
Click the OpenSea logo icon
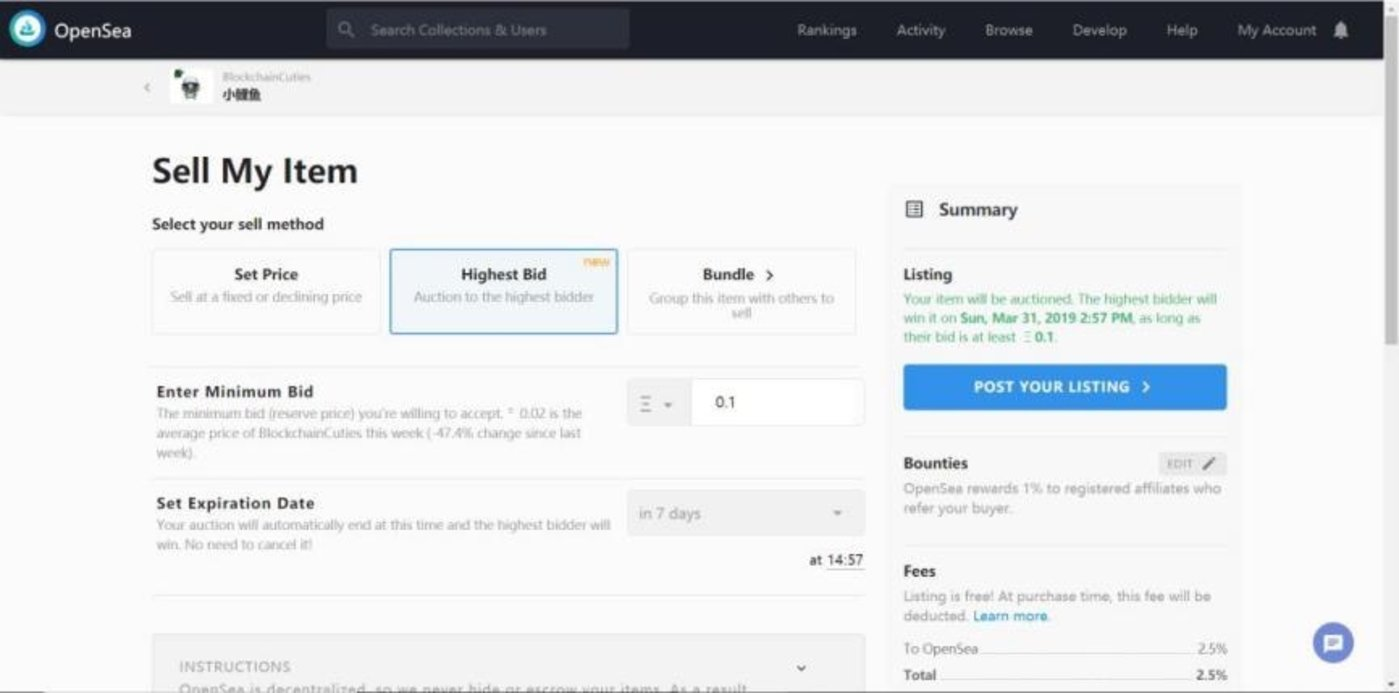coord(27,30)
